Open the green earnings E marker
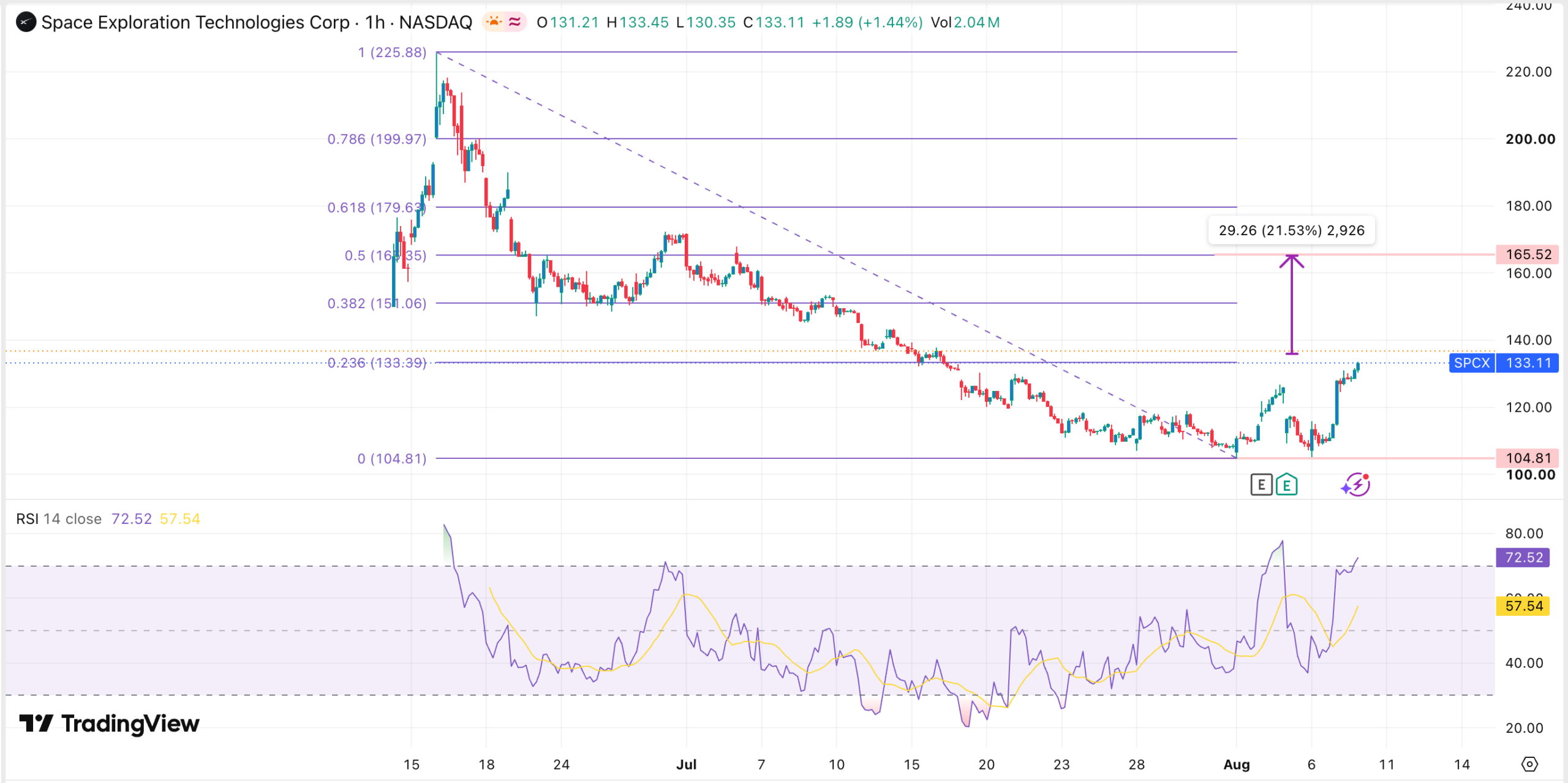This screenshot has height=783, width=1568. coord(1287,485)
